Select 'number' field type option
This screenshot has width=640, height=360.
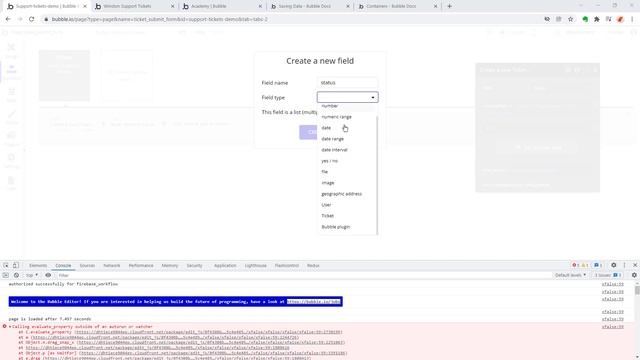click(347, 106)
